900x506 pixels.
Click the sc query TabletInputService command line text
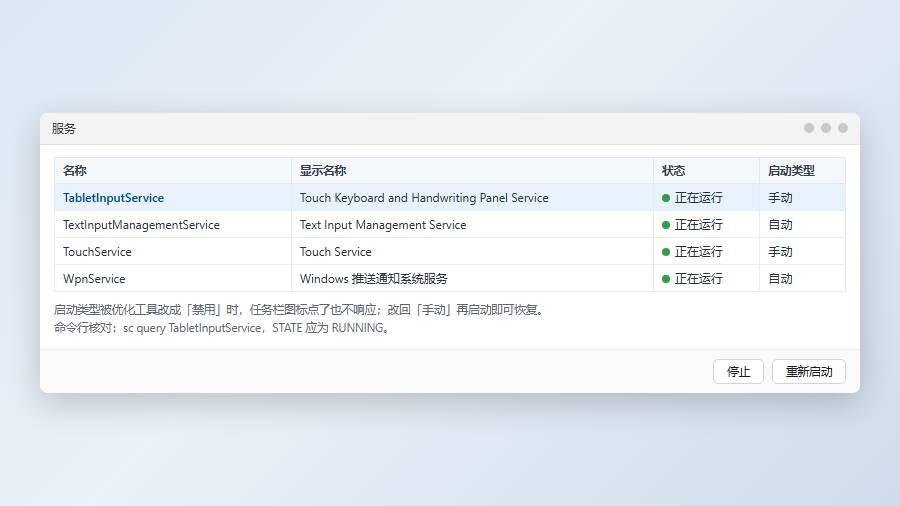pos(192,328)
